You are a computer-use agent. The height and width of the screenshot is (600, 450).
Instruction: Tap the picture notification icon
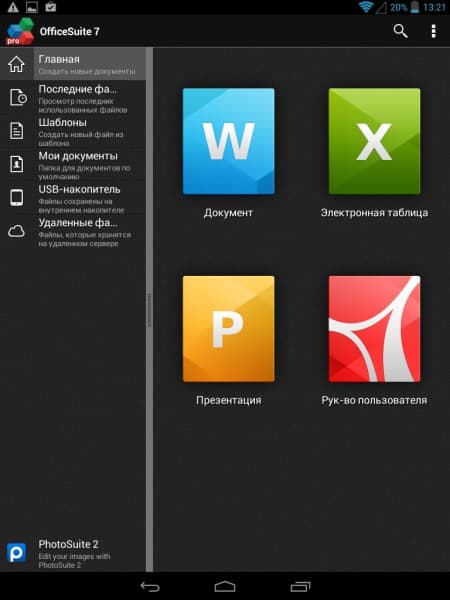(x=32, y=7)
